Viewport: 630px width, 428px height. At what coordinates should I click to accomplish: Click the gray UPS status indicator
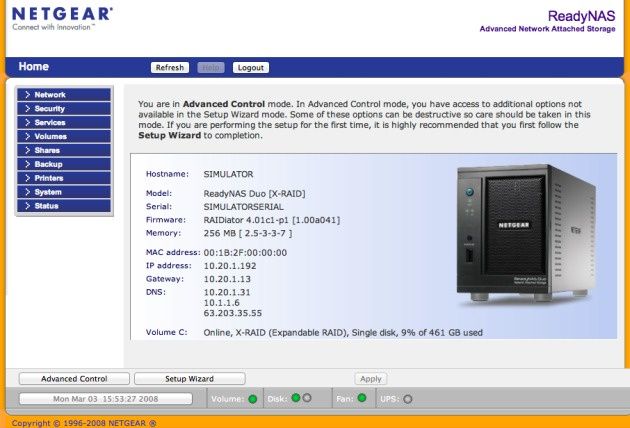click(x=408, y=399)
